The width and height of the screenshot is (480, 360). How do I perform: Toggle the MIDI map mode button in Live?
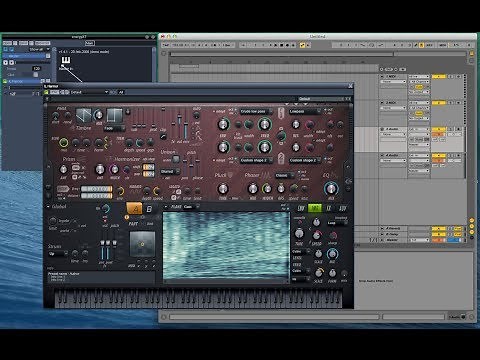[x=443, y=45]
